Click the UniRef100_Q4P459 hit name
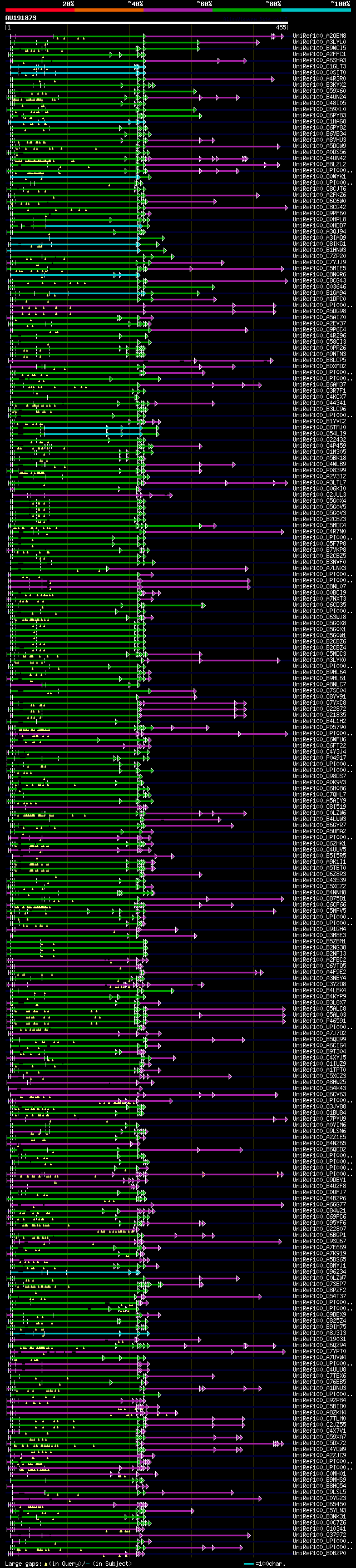 (319, 446)
